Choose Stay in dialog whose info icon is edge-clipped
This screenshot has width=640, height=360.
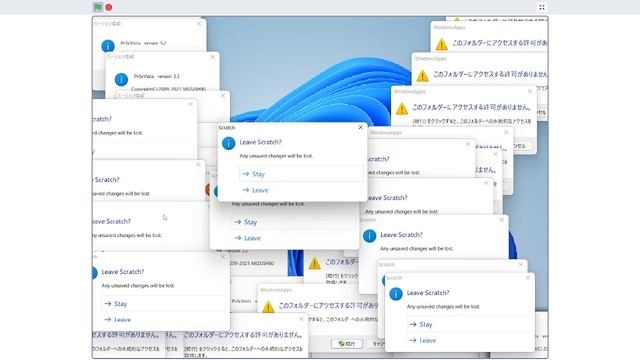tap(163, 304)
